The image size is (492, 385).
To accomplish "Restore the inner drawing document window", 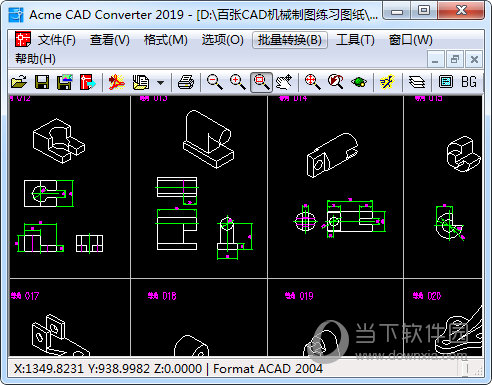I will [x=455, y=60].
